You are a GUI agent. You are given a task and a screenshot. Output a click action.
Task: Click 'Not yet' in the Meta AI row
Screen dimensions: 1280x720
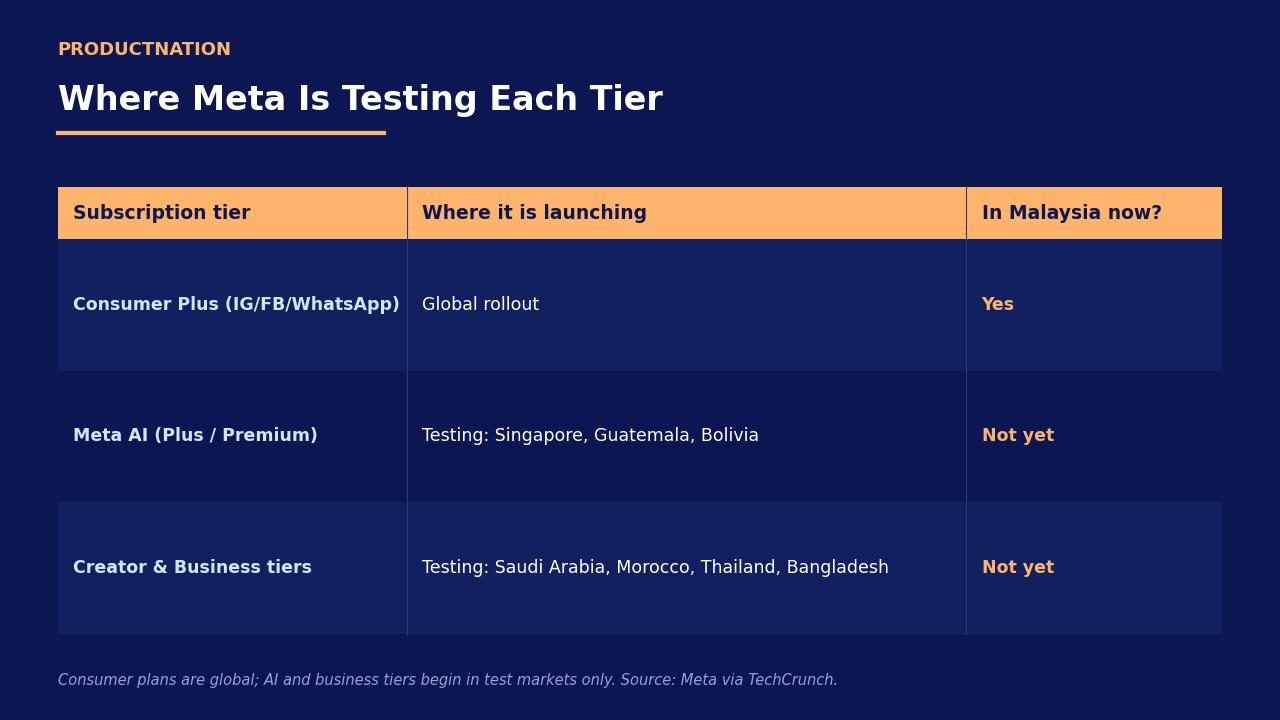(1018, 436)
